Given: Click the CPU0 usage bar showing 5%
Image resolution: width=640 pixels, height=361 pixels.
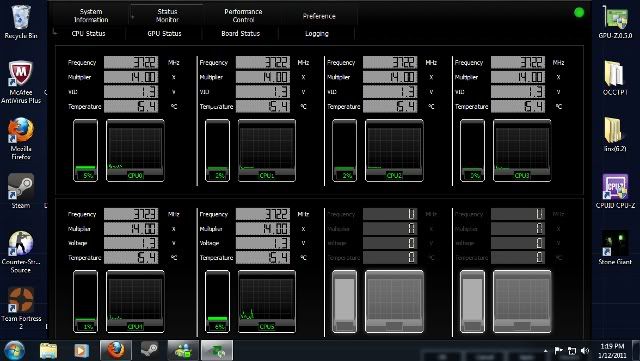Looking at the screenshot, I should [x=86, y=150].
